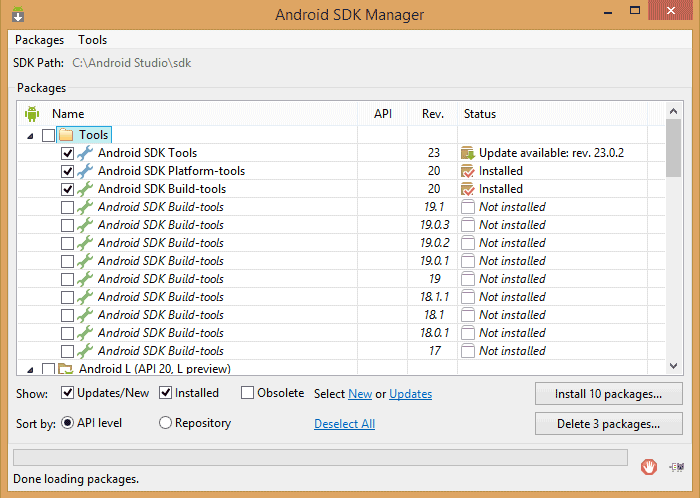Viewport: 700px width, 498px height.
Task: Click wrench icon for Build-tools 19.0.2
Action: [85, 243]
